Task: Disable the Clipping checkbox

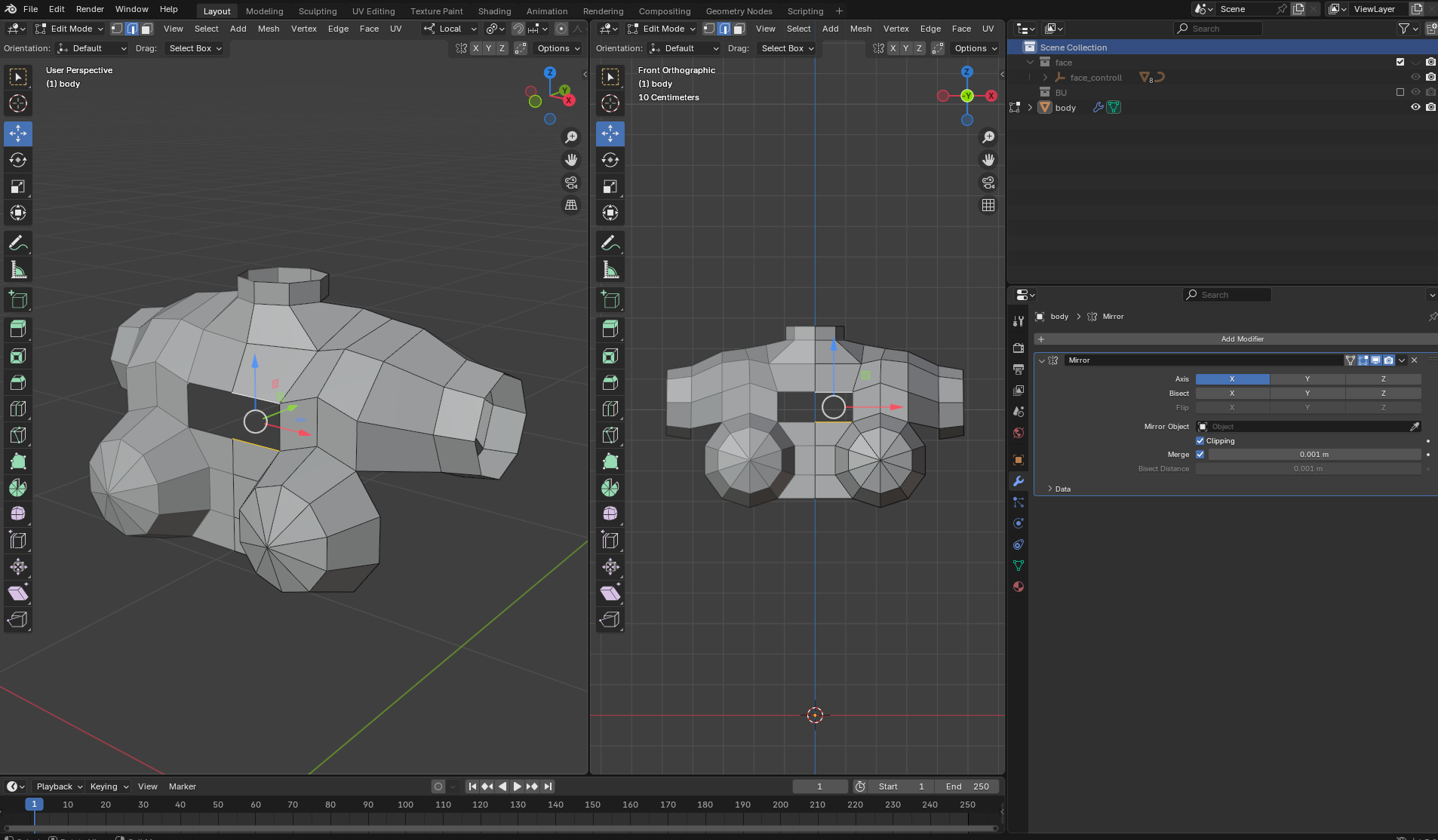Action: coord(1200,441)
